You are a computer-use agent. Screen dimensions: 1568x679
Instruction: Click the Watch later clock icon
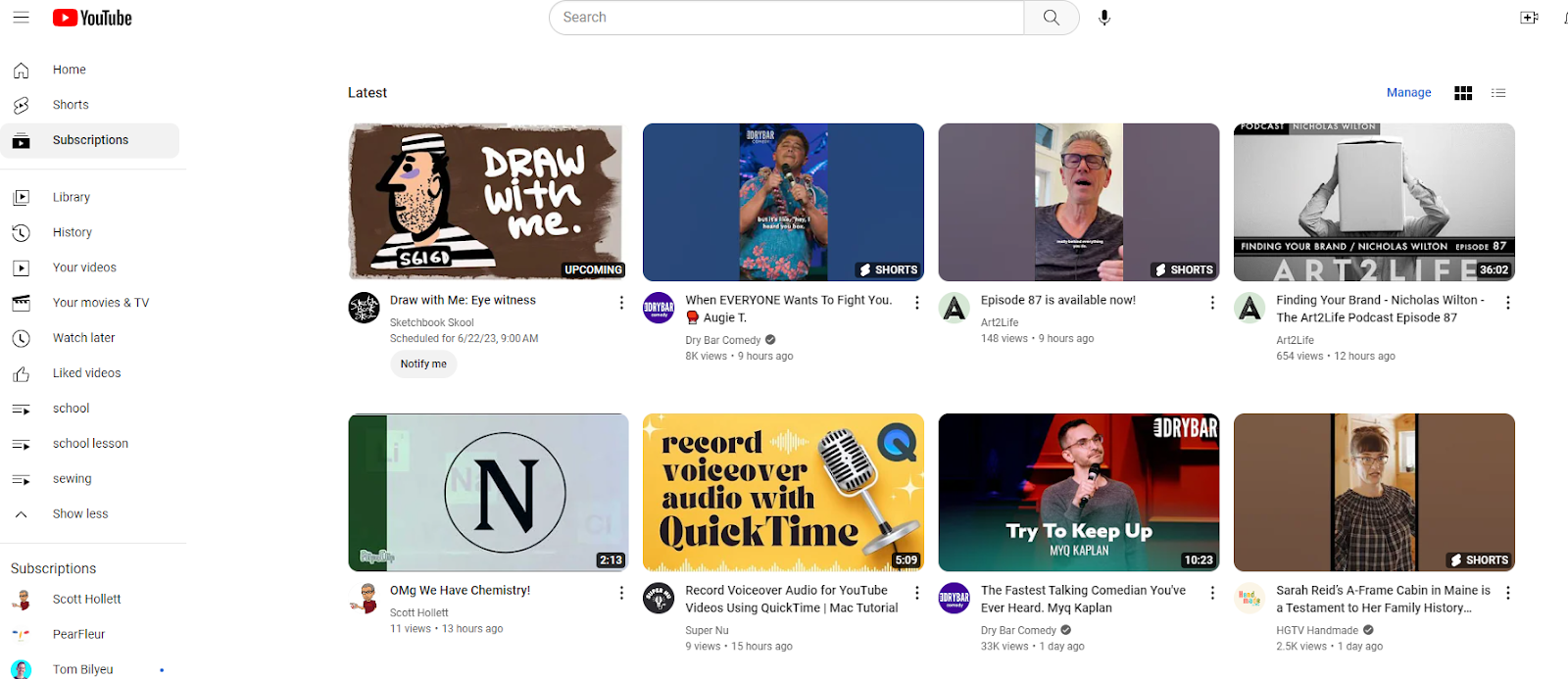pos(21,338)
